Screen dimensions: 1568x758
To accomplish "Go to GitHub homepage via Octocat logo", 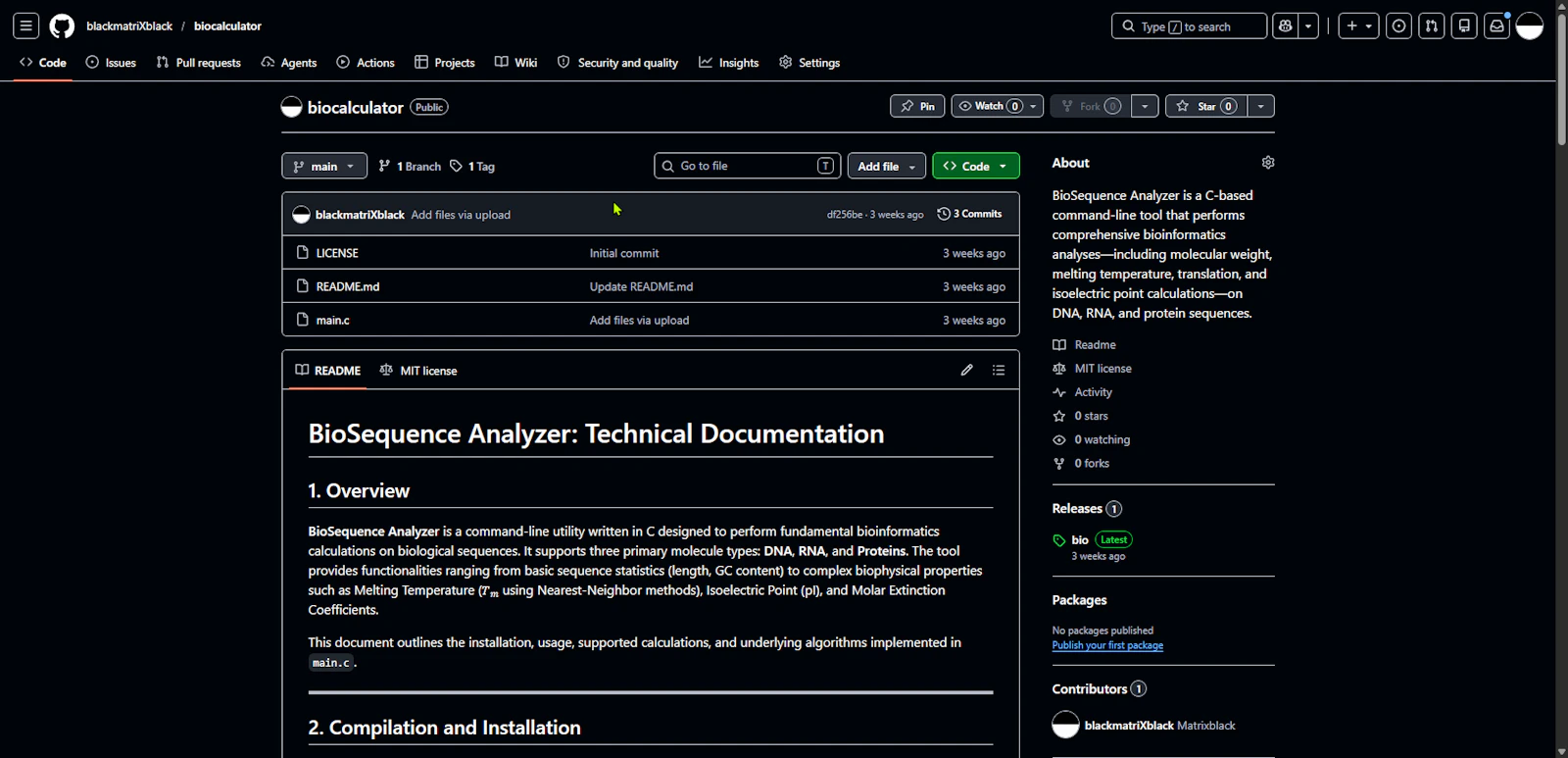I will (x=62, y=26).
